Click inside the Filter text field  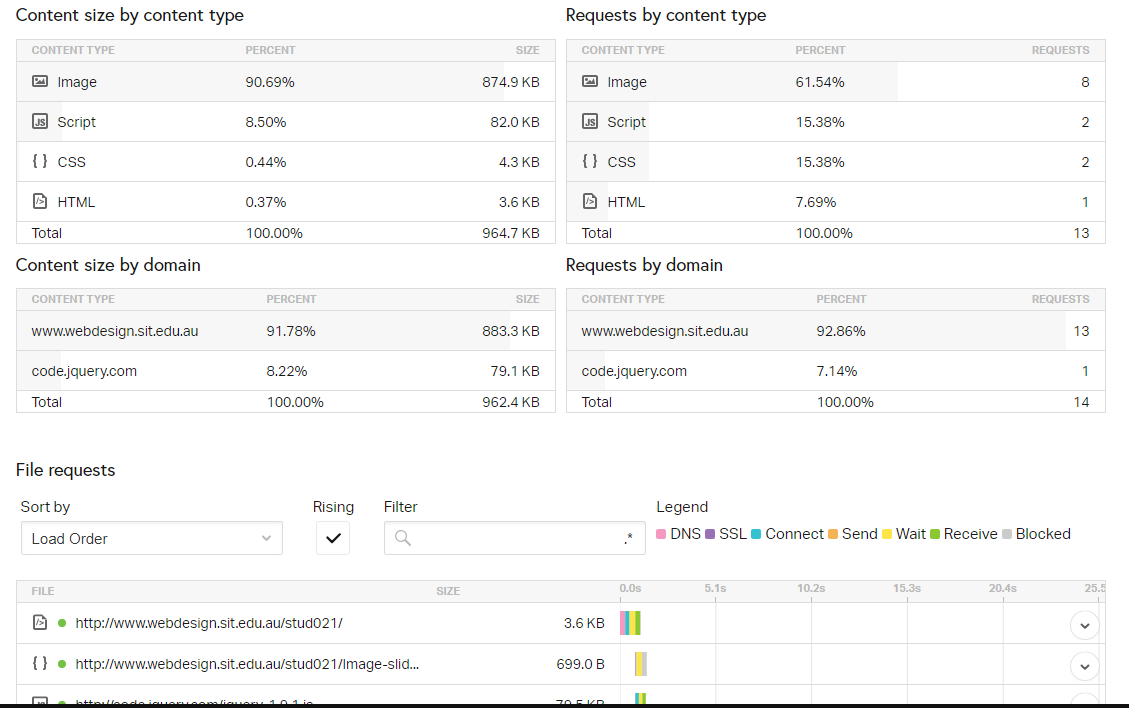[515, 538]
